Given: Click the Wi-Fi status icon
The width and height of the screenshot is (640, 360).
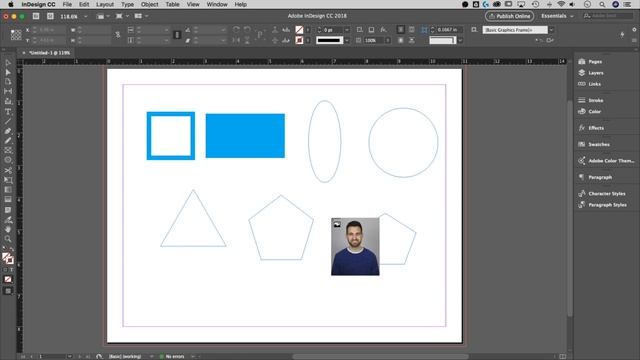Looking at the screenshot, I should (561, 4).
